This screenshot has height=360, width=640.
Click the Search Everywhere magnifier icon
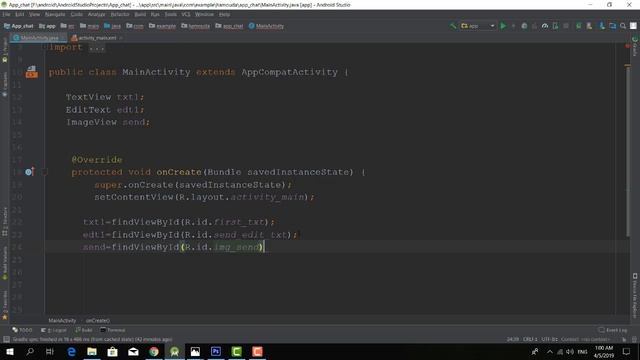(x=623, y=26)
